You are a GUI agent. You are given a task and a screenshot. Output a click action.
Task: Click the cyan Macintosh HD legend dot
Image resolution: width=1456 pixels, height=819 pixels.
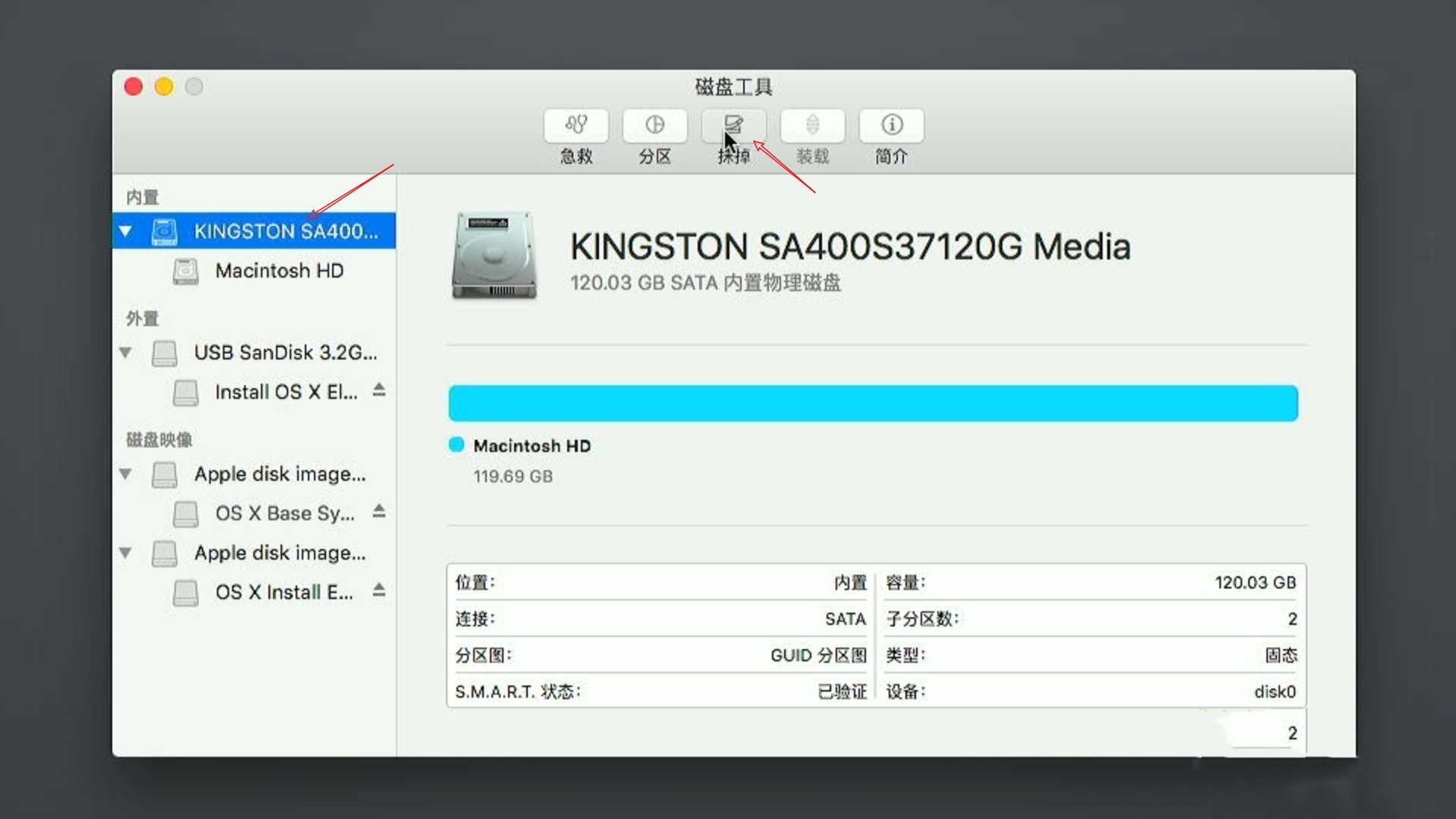[456, 445]
